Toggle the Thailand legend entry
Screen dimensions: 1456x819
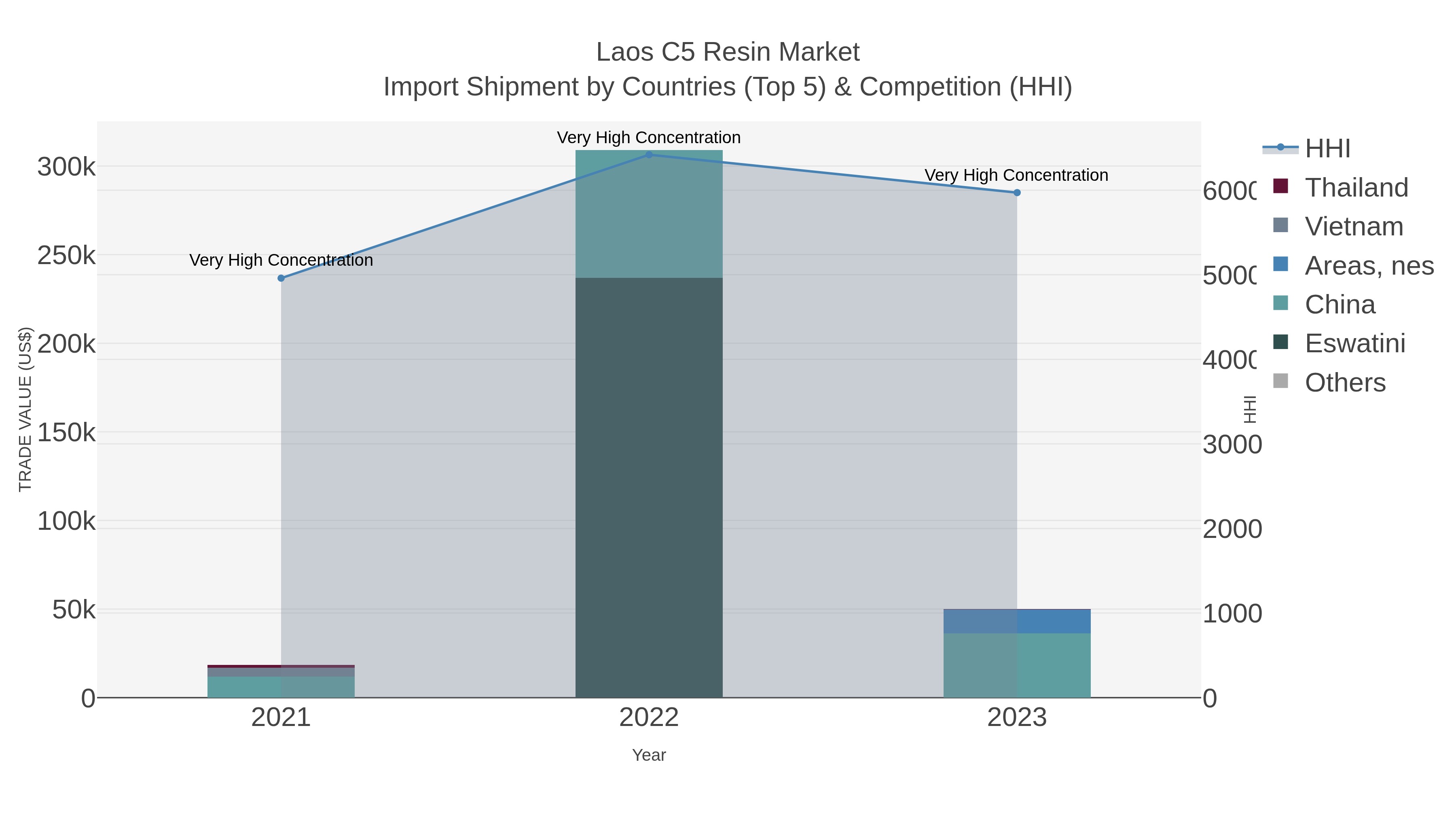[x=1341, y=187]
